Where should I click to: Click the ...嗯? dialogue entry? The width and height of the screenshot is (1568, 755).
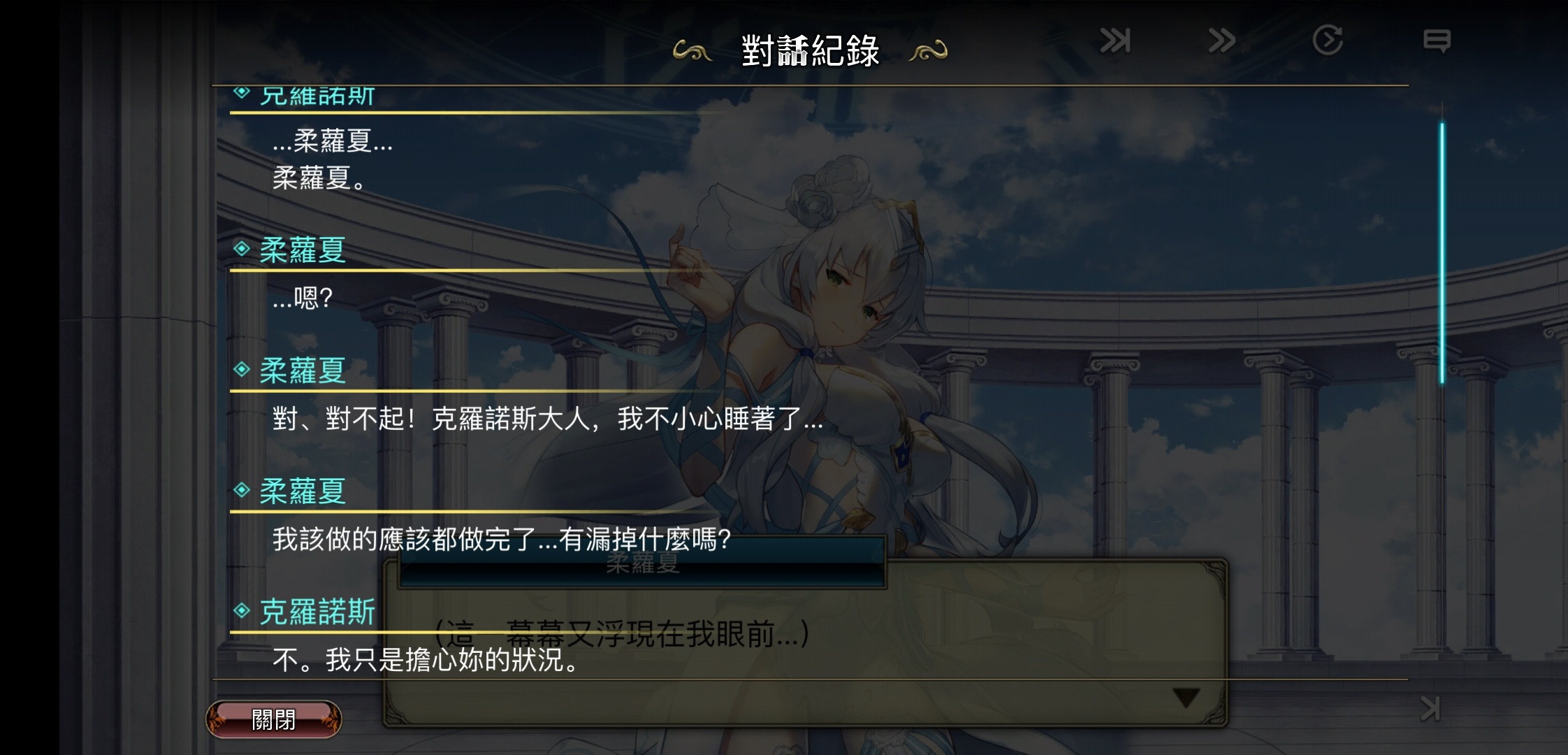pos(303,299)
